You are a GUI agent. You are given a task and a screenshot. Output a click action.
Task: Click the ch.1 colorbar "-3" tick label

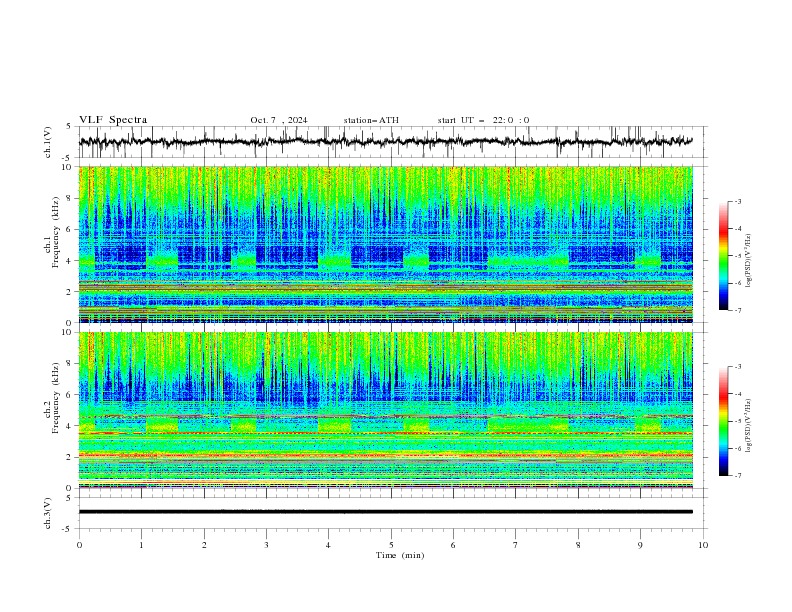737,201
